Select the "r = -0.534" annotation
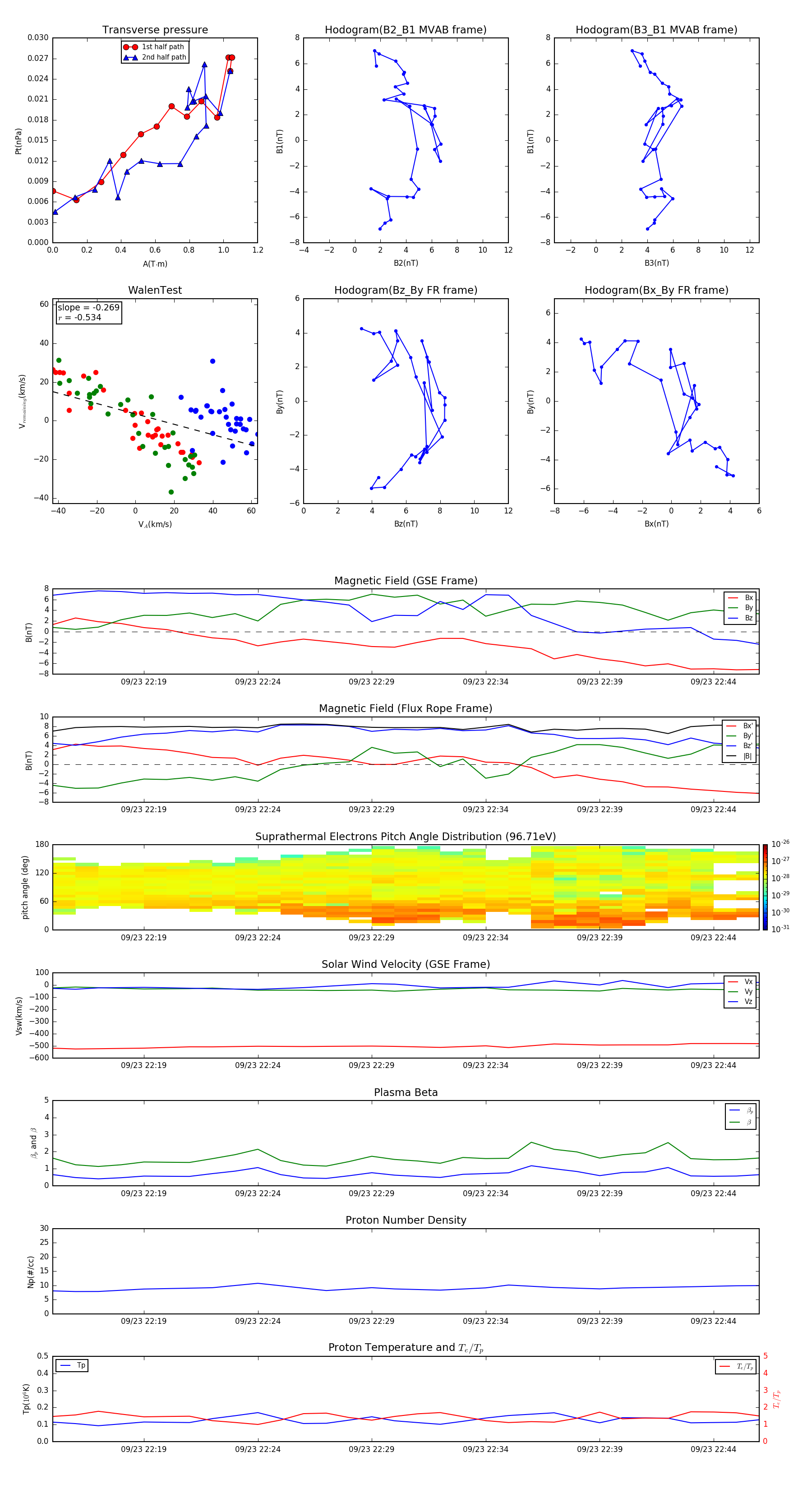 point(80,317)
